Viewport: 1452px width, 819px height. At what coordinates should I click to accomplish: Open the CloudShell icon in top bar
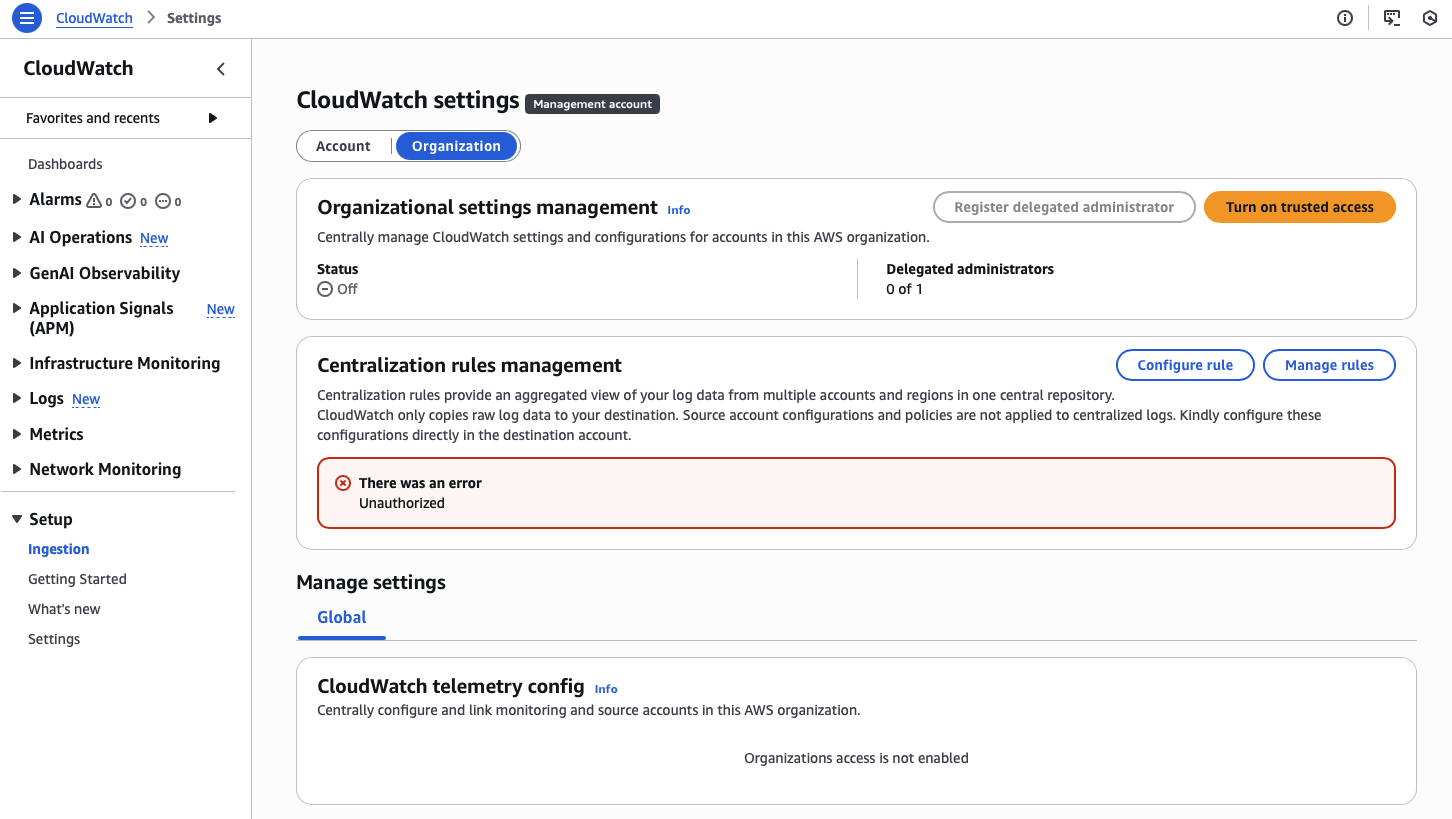(1391, 18)
